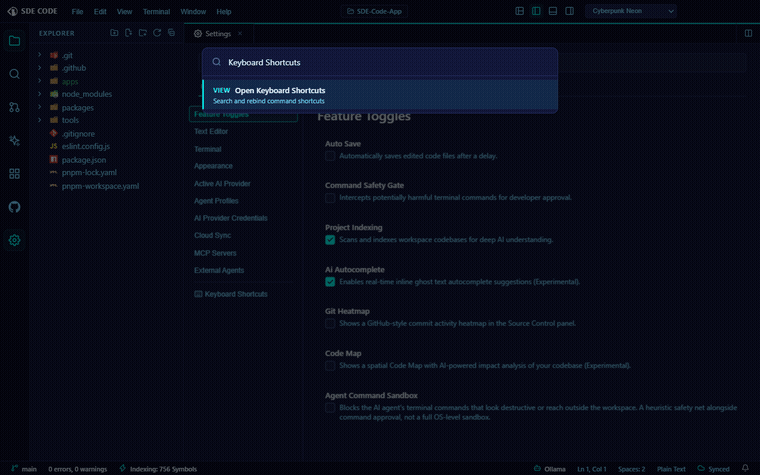Image resolution: width=760 pixels, height=475 pixels.
Task: Expand the .github folder
Action: pyautogui.click(x=40, y=68)
